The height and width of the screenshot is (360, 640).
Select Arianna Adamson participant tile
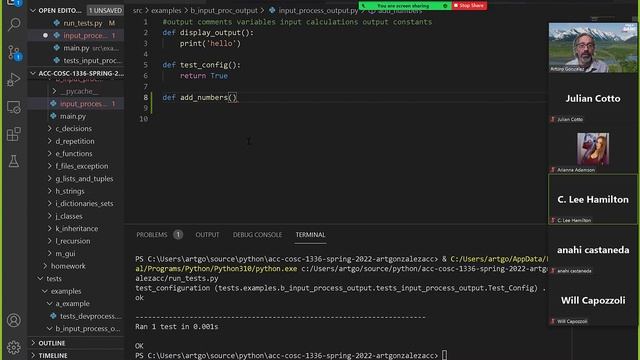pos(593,149)
